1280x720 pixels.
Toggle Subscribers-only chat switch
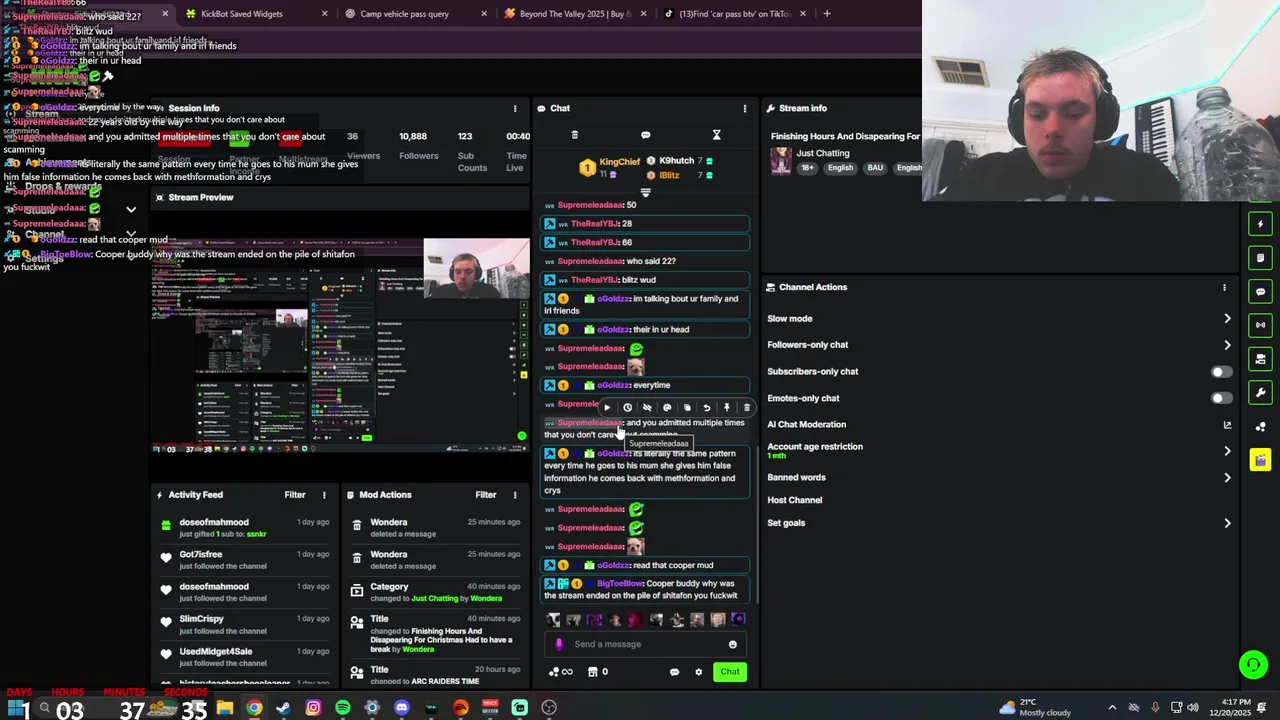[x=1221, y=372]
